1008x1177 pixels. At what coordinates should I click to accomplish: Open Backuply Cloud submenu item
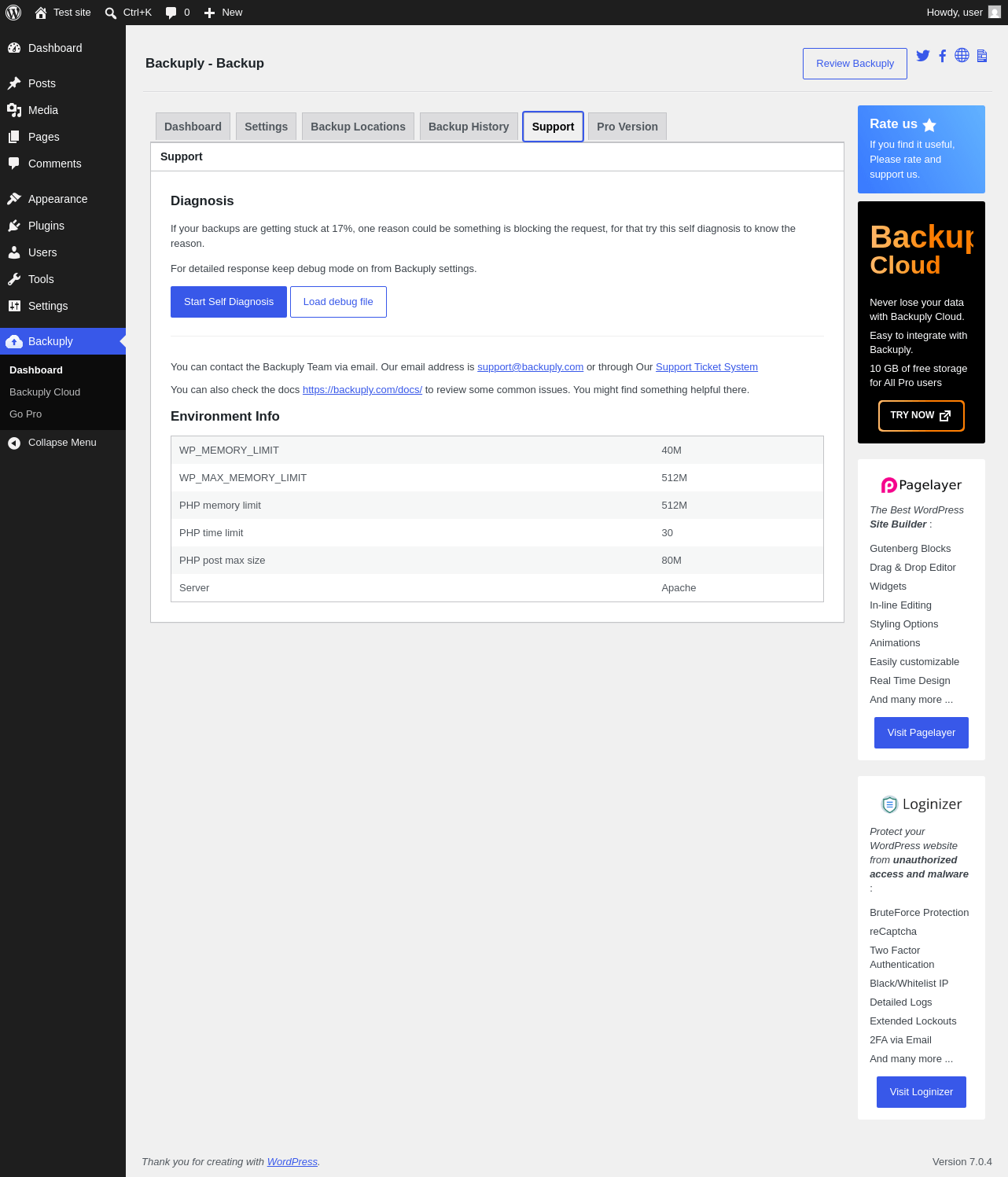(x=45, y=392)
